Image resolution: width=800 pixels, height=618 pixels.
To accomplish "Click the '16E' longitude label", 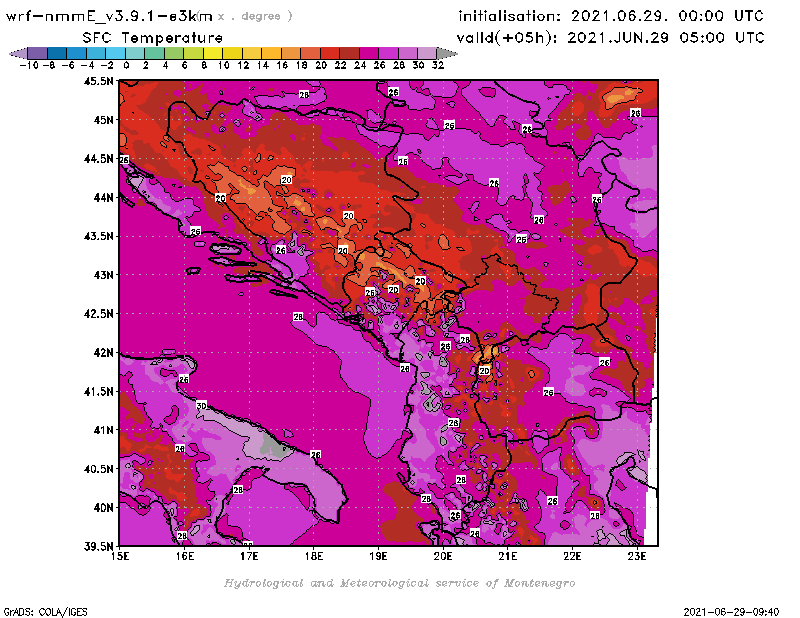I will 185,556.
